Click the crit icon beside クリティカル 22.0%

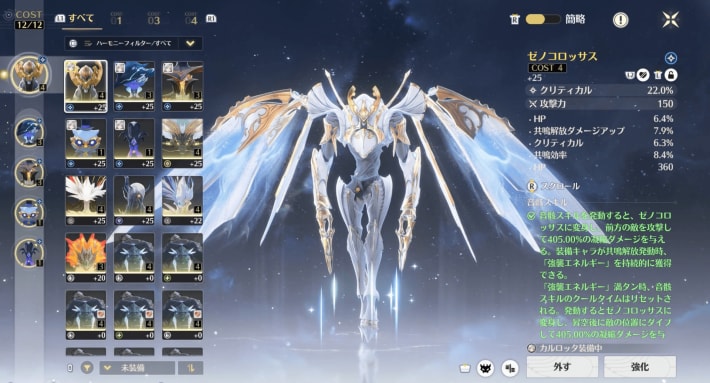click(533, 90)
